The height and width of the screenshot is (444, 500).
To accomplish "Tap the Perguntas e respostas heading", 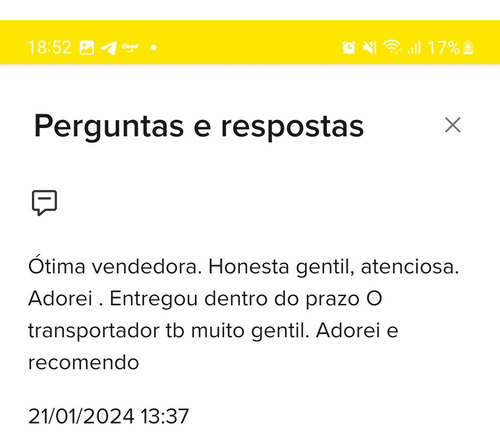I will tap(199, 127).
